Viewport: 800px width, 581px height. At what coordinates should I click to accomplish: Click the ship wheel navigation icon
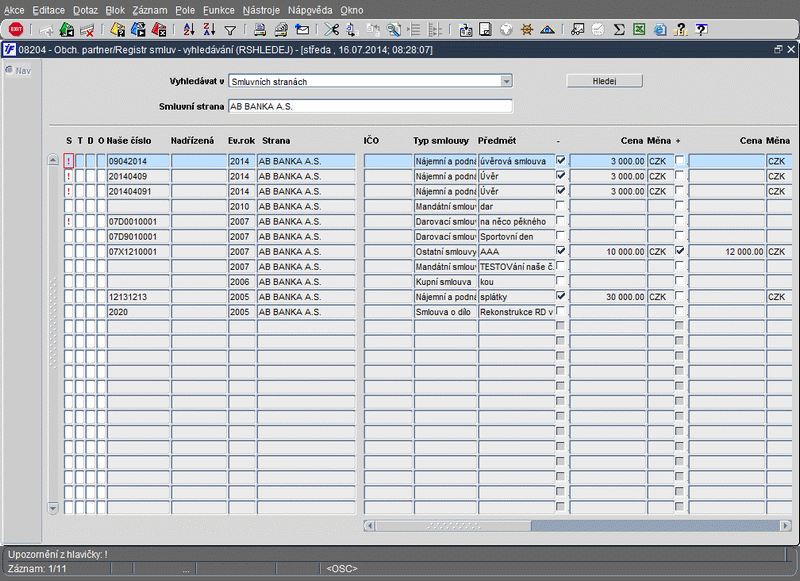527,30
